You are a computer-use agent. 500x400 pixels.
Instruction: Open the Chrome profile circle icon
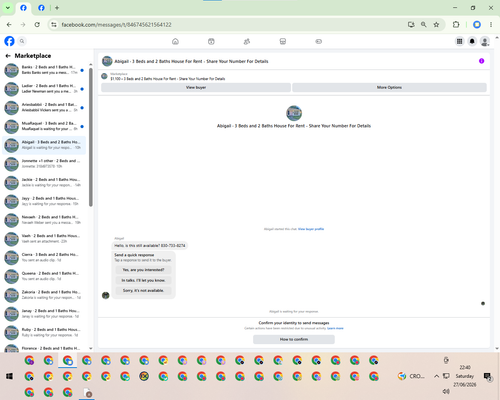(x=477, y=25)
